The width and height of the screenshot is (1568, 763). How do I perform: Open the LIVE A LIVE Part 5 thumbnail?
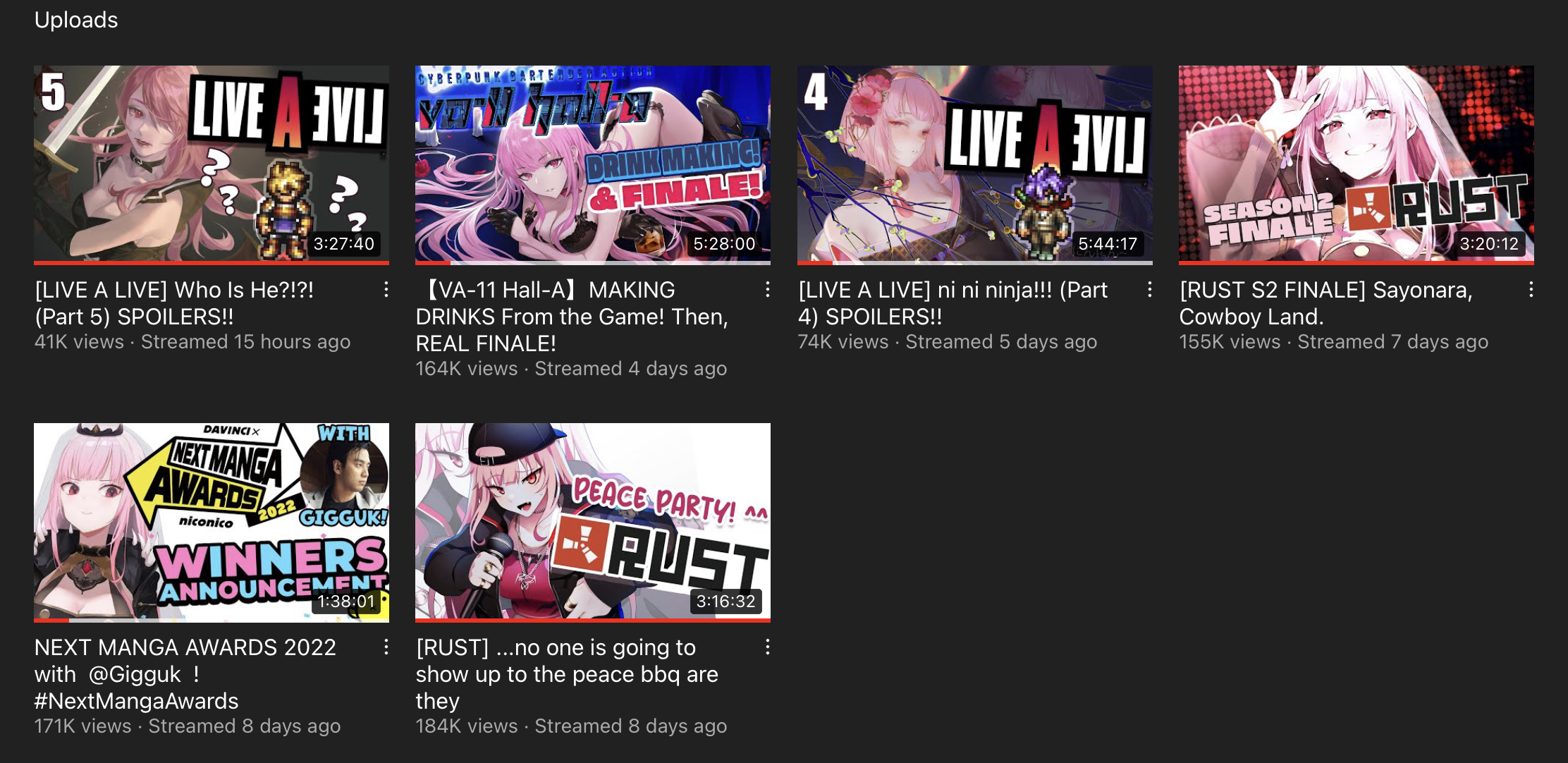(x=212, y=165)
